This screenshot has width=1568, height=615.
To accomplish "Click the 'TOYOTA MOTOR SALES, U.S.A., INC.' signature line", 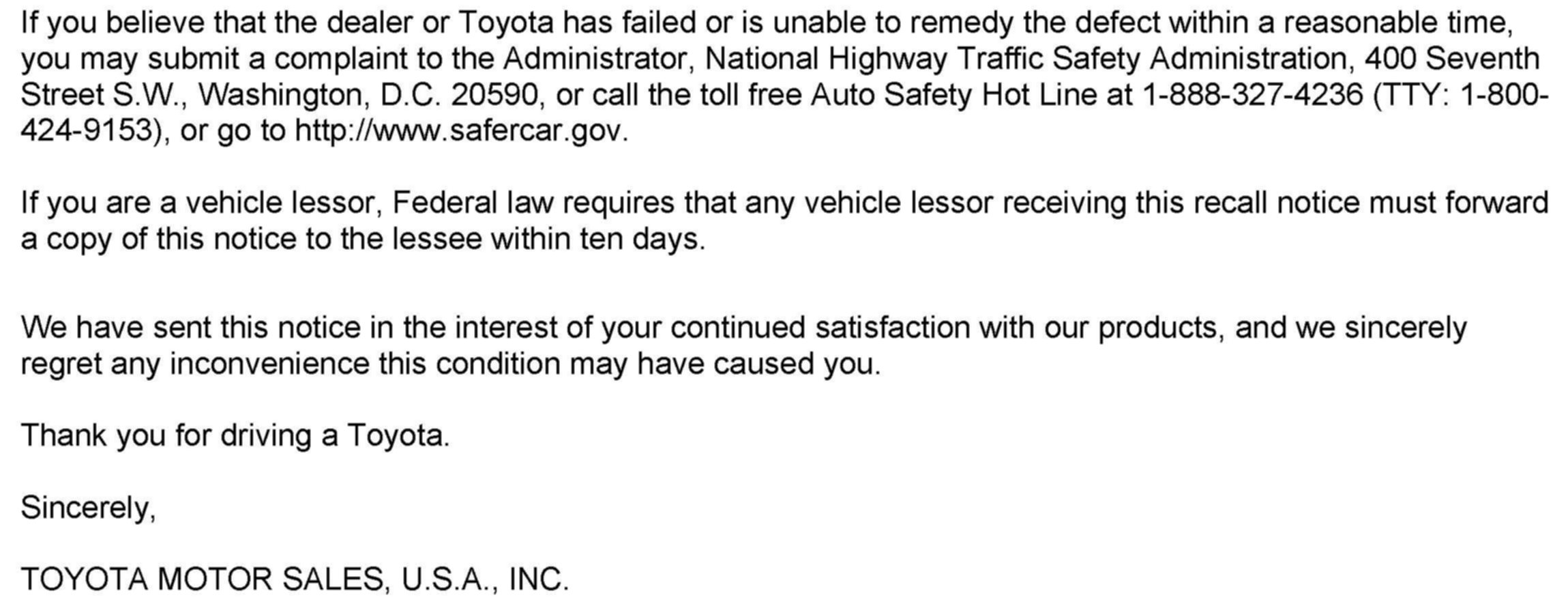I will click(295, 579).
